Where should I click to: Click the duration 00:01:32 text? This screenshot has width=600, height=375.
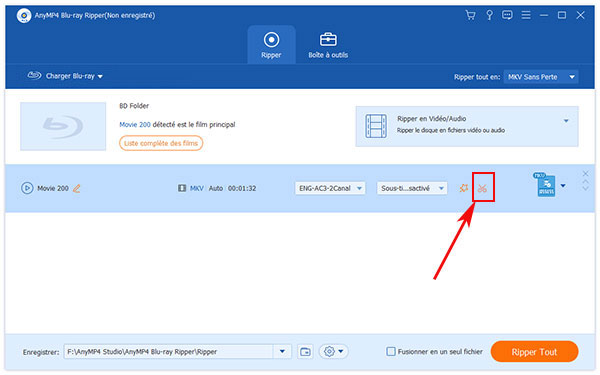pos(242,188)
